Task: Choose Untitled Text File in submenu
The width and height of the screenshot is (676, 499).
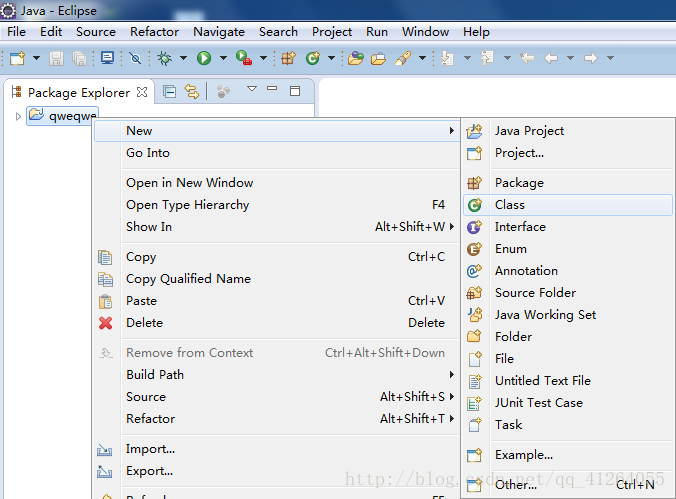Action: point(568,381)
